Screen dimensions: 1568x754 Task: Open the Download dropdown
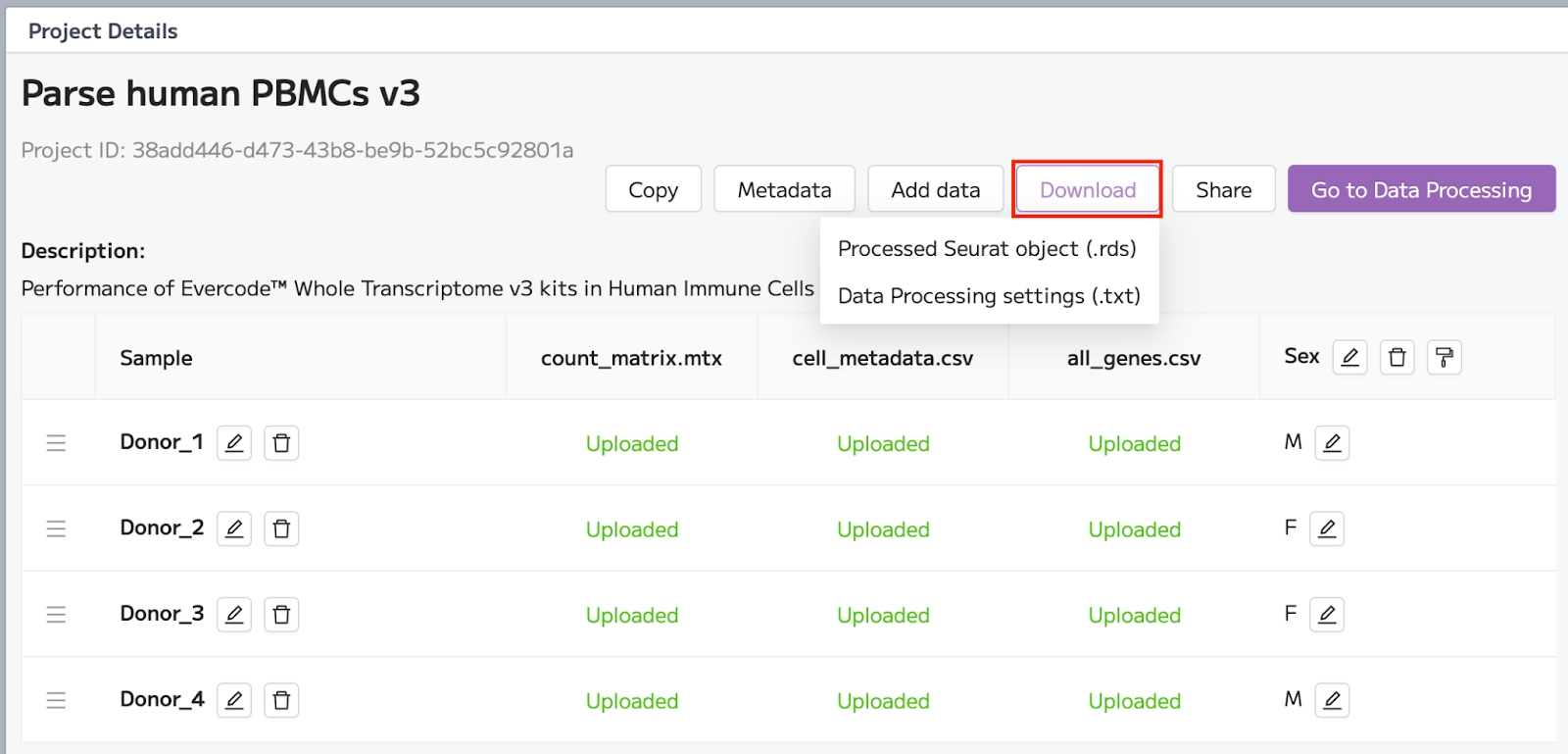point(1088,189)
